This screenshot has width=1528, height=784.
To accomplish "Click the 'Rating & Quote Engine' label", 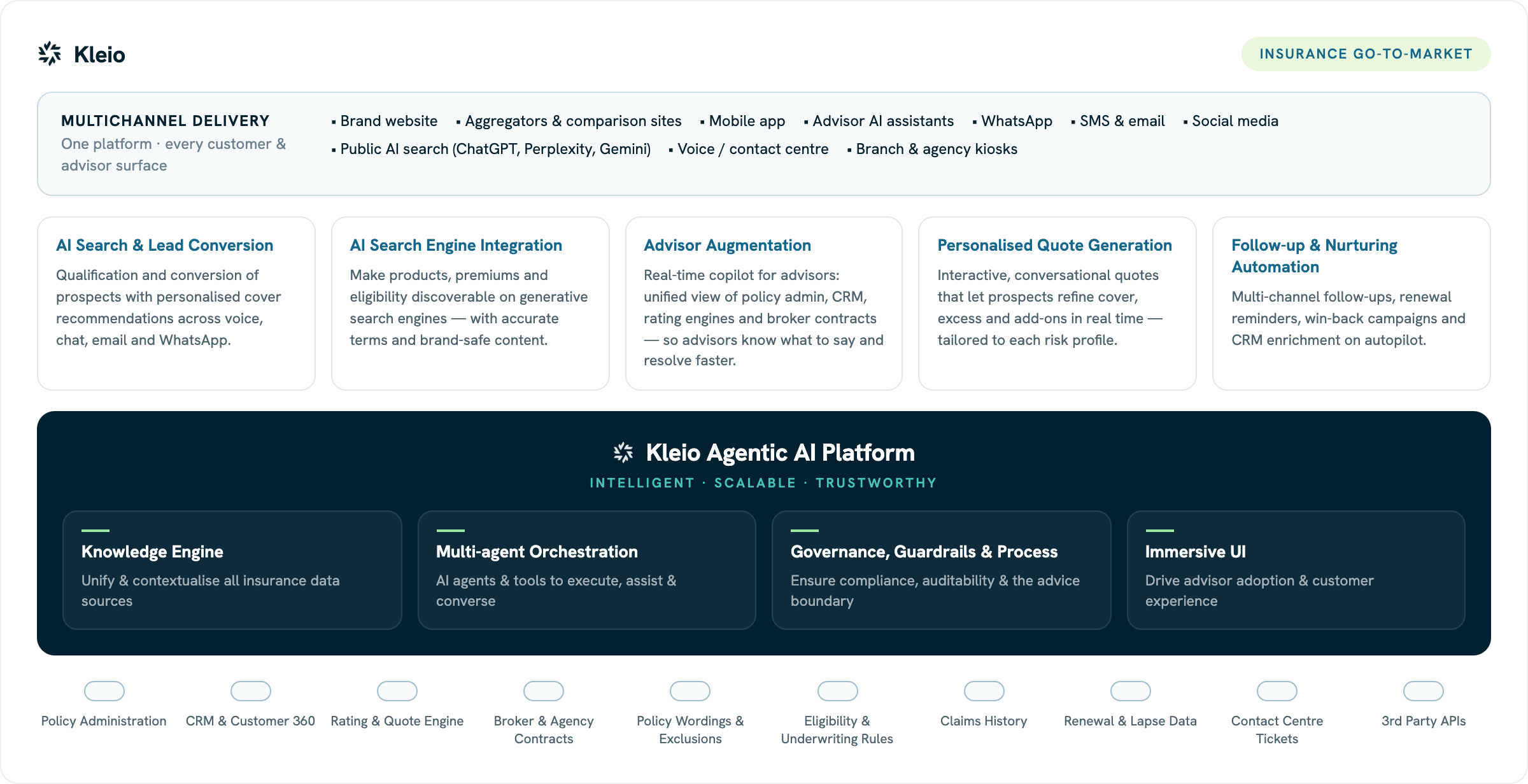I will pos(397,721).
